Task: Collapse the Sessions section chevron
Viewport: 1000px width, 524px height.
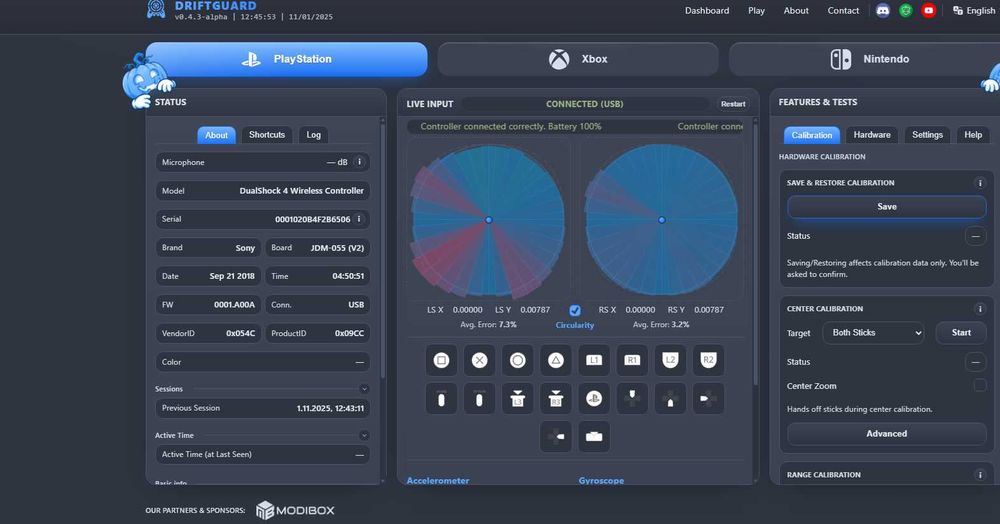Action: point(364,389)
